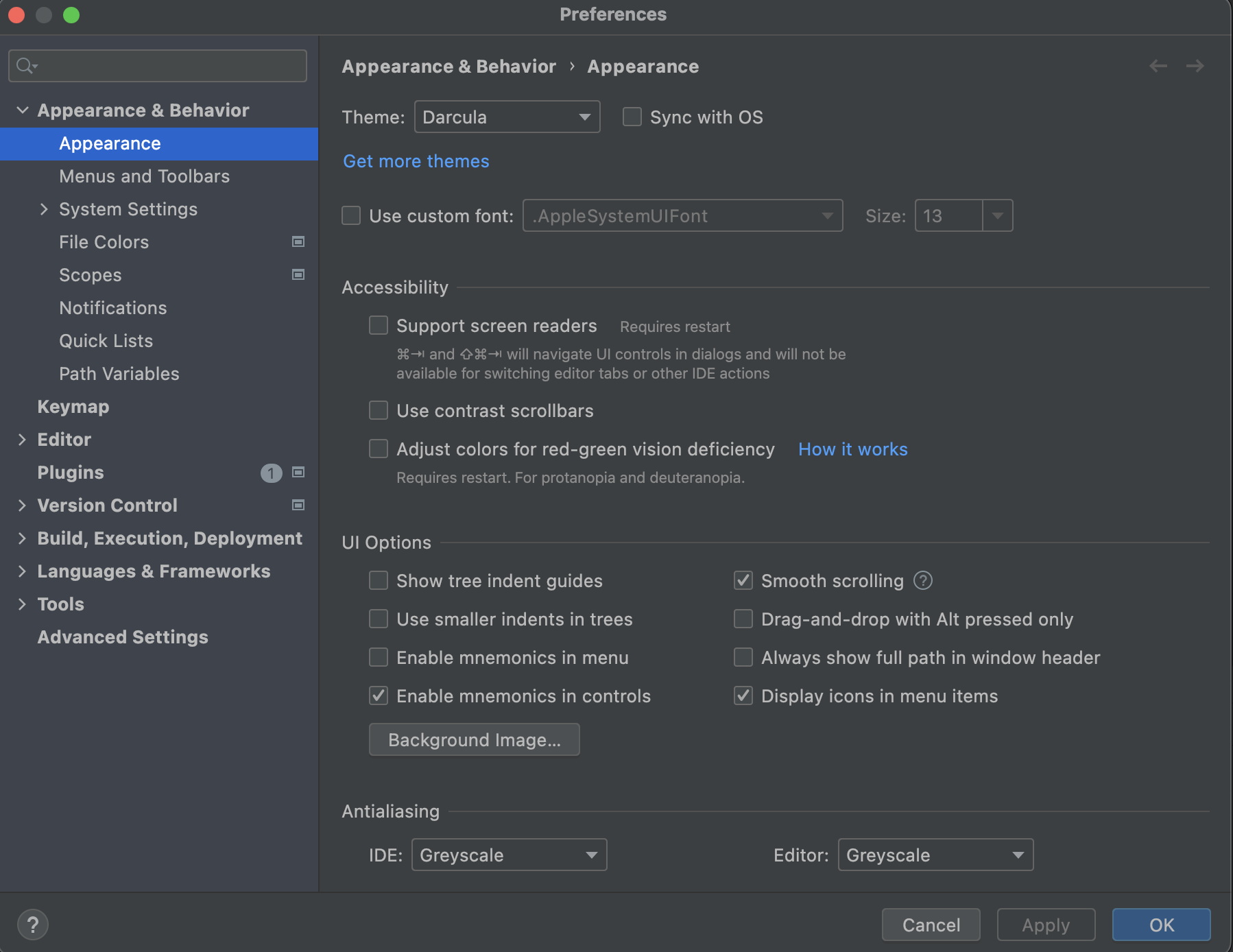Click the forward navigation arrow icon
This screenshot has height=952, width=1233.
(x=1195, y=66)
